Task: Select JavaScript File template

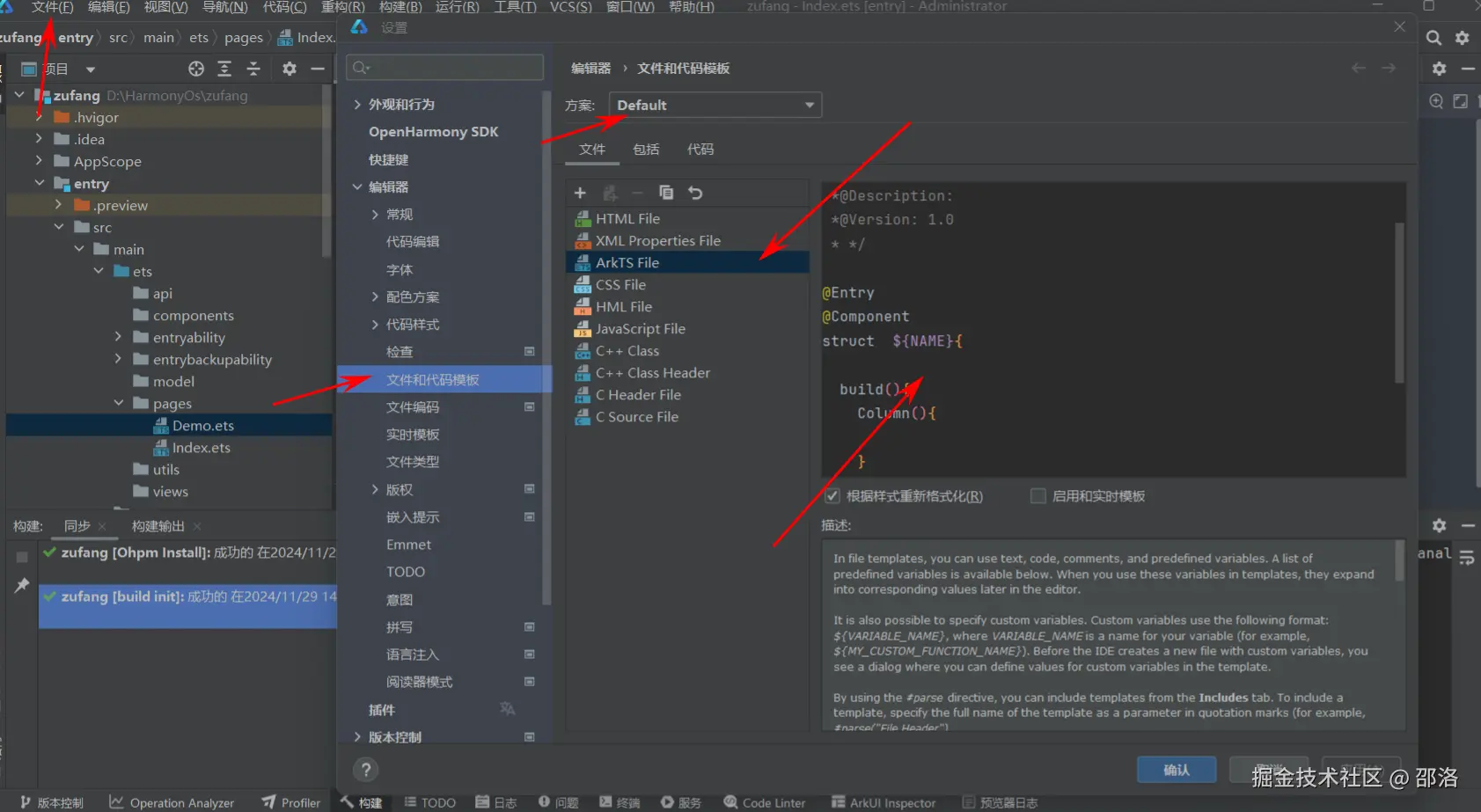Action: [687, 328]
